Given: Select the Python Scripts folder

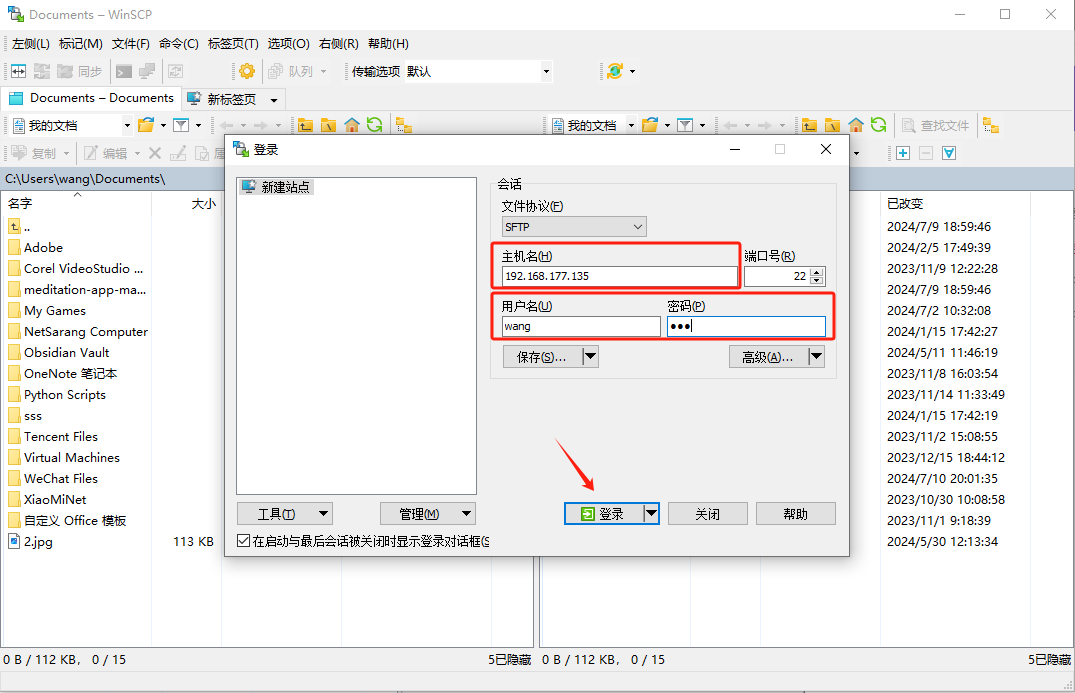Looking at the screenshot, I should pos(64,395).
